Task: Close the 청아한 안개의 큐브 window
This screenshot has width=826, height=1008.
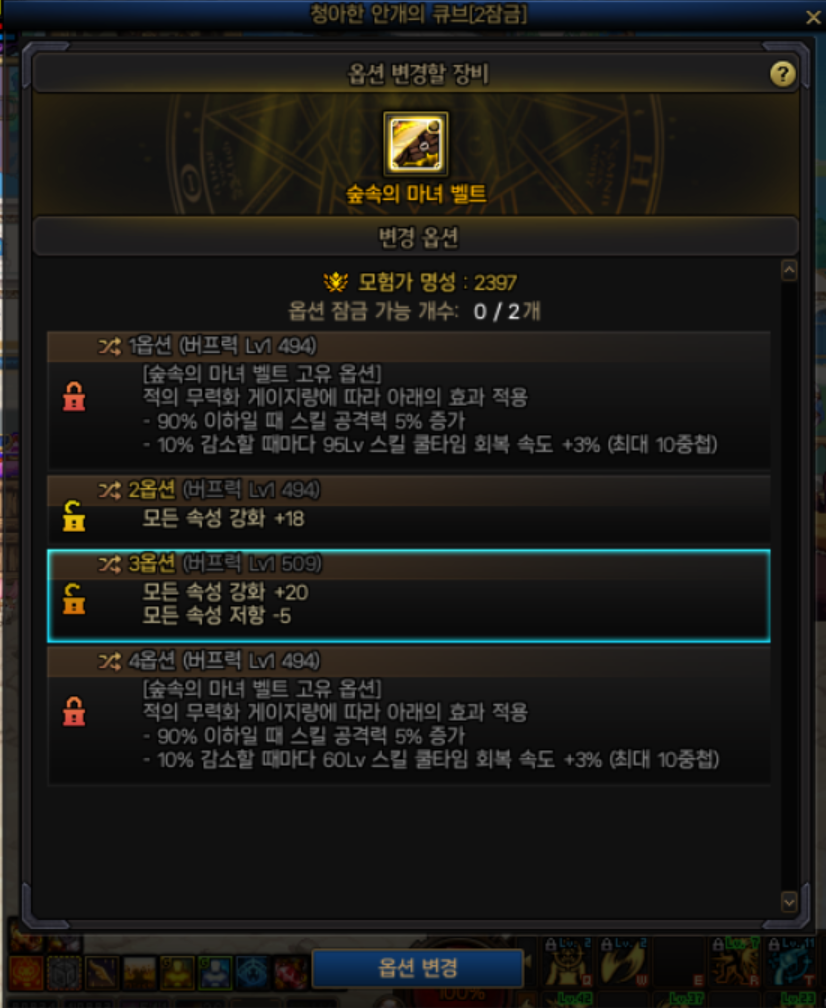Action: [813, 17]
